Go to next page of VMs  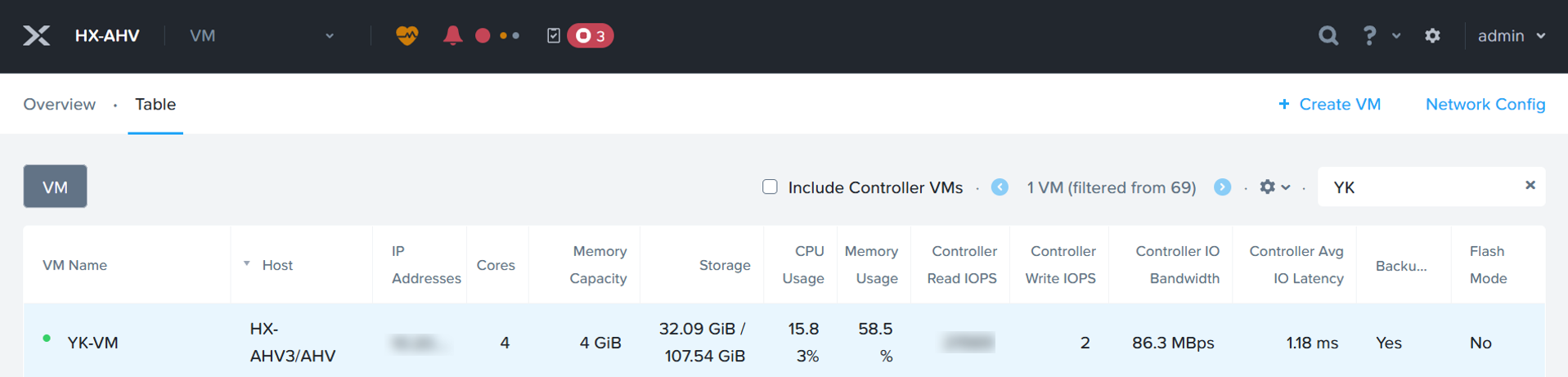click(1222, 187)
